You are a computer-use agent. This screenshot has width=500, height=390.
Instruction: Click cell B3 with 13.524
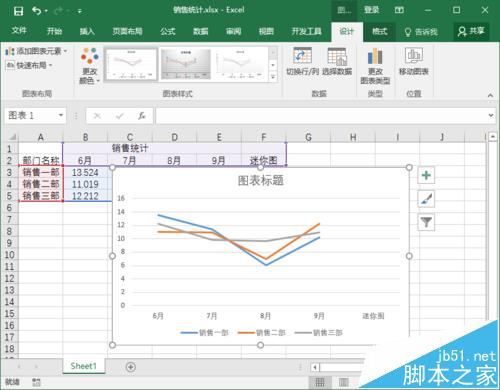click(85, 173)
